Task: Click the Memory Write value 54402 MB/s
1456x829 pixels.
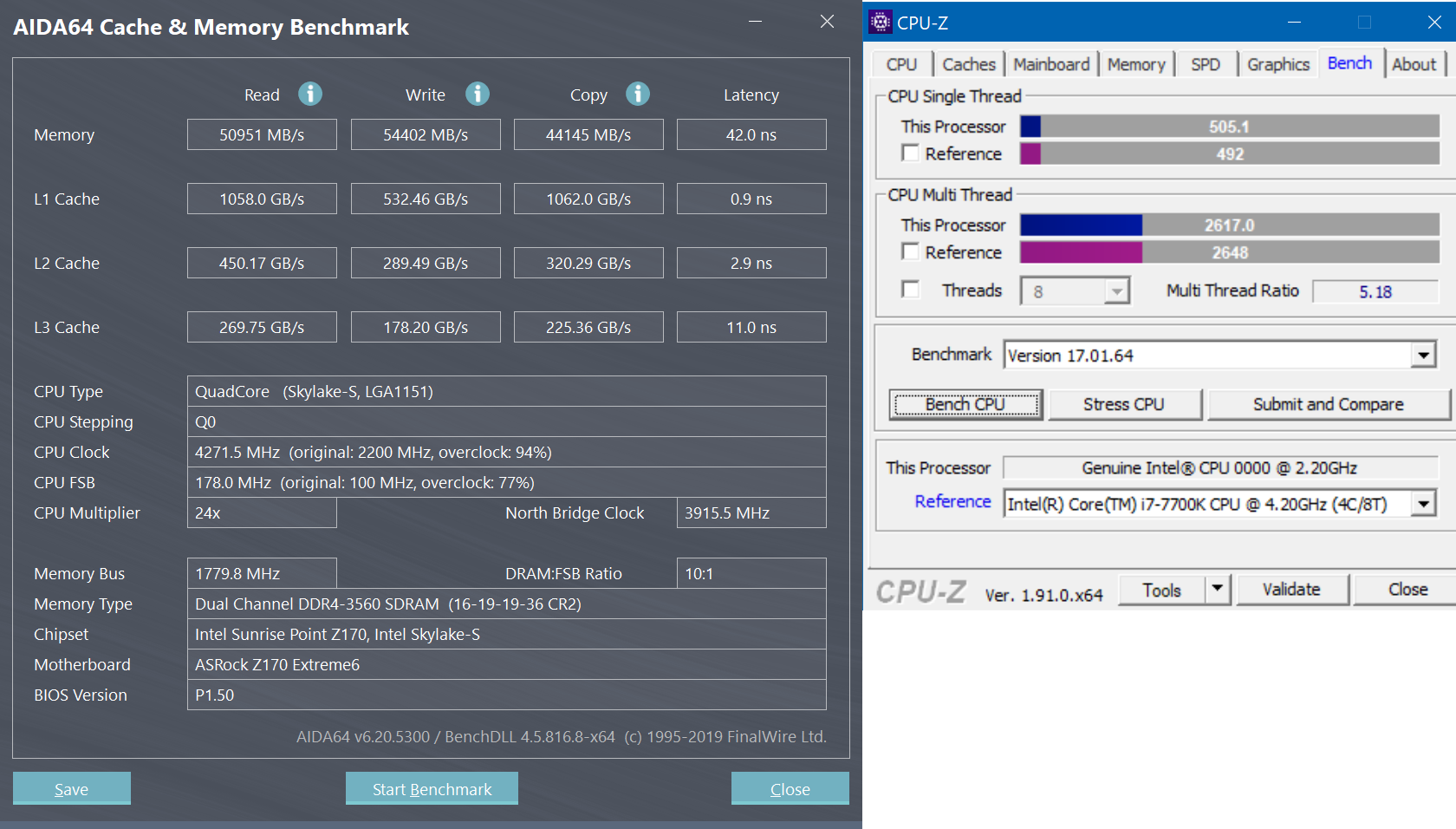Action: click(426, 134)
